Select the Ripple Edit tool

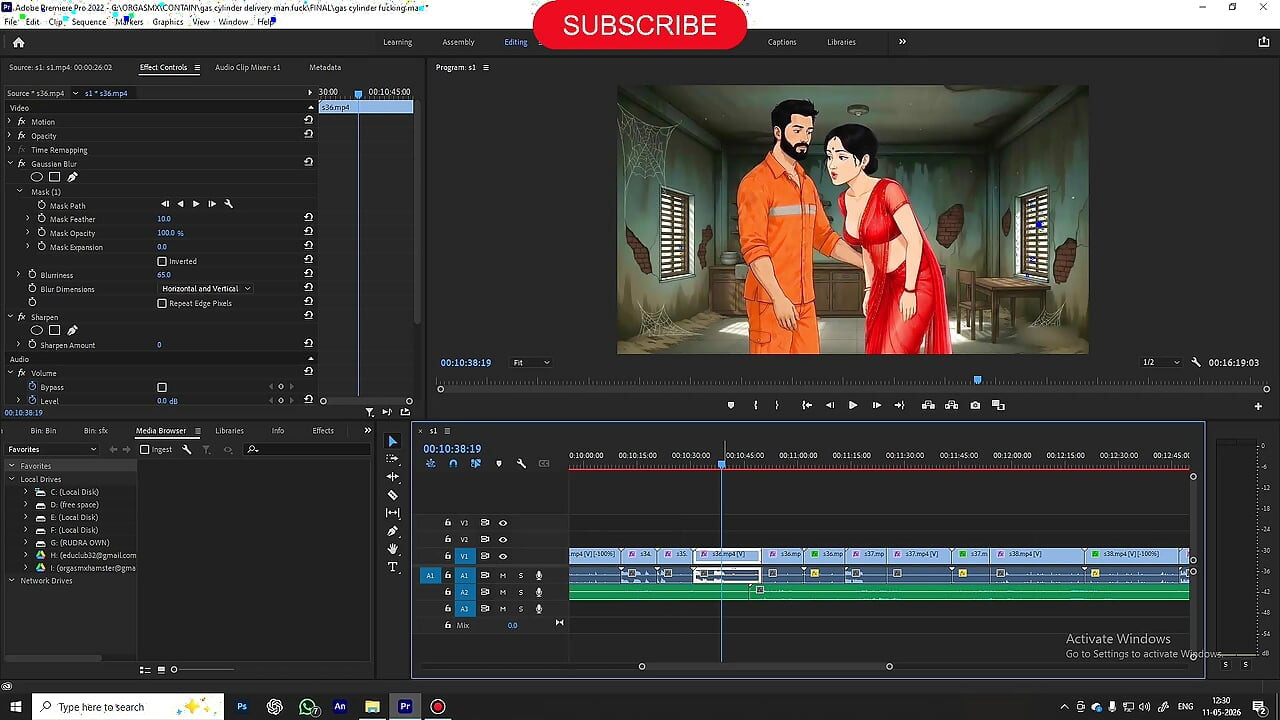(392, 477)
